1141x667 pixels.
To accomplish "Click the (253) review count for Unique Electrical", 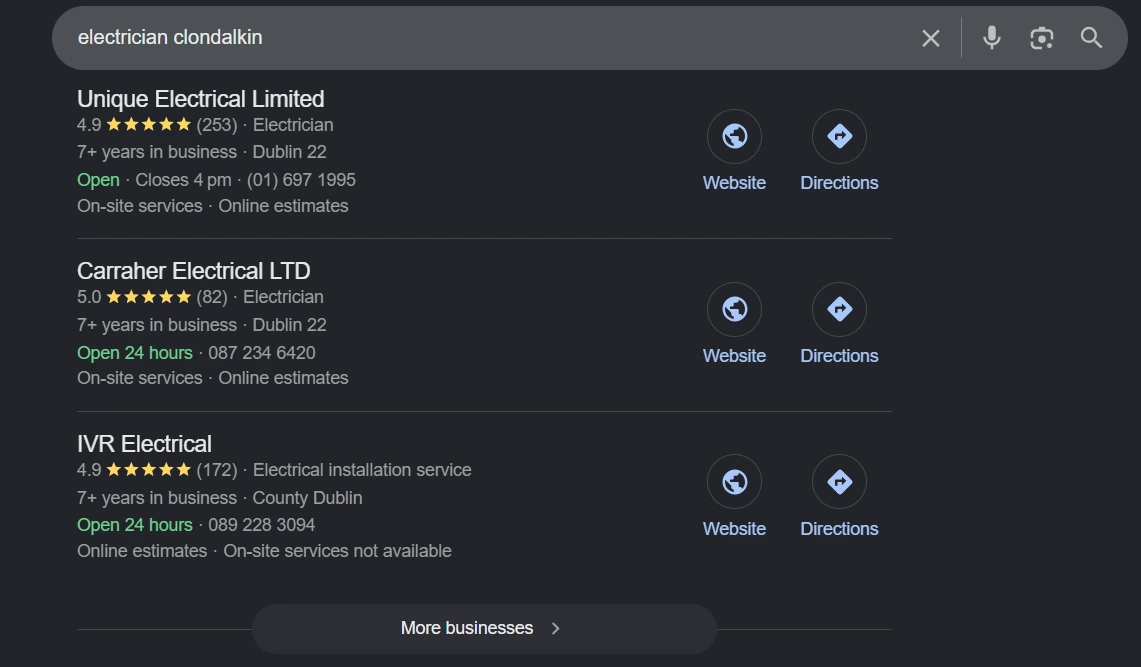I will click(x=217, y=125).
